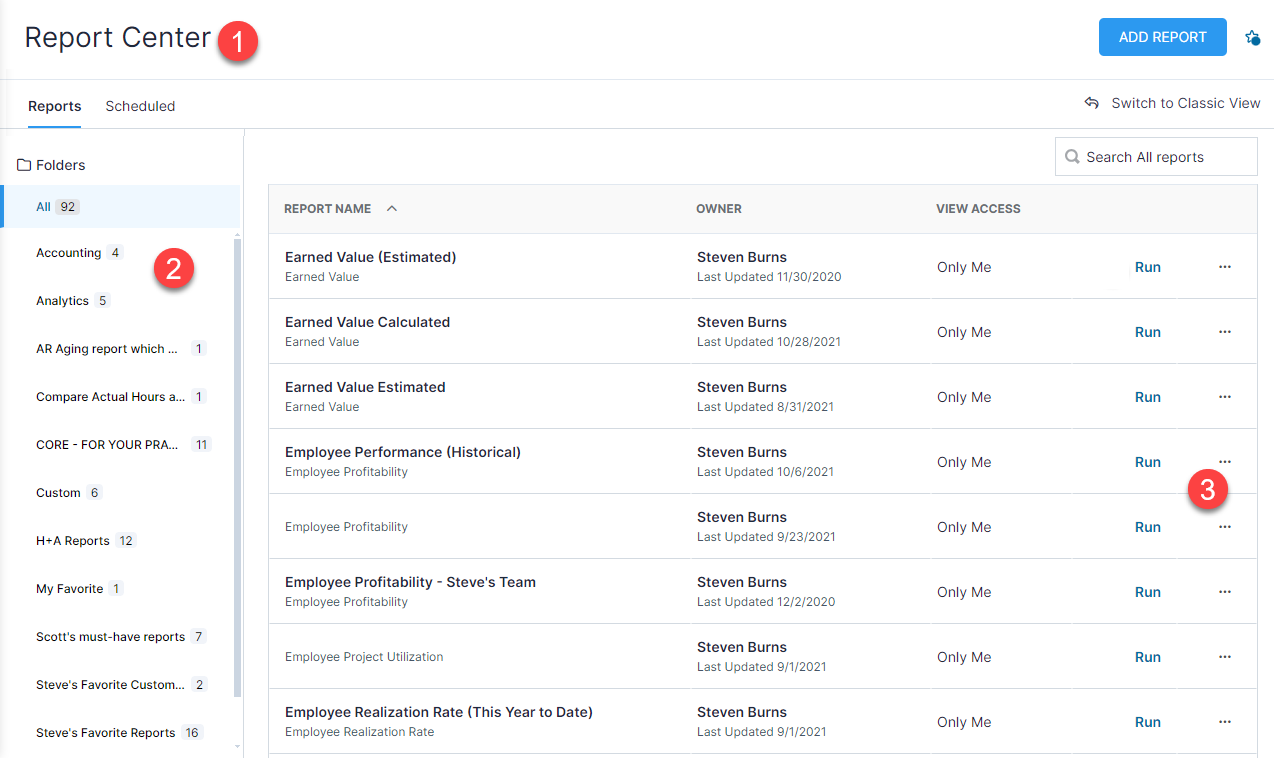The height and width of the screenshot is (758, 1274).
Task: Open the H+A Reports folder
Action: pyautogui.click(x=72, y=541)
